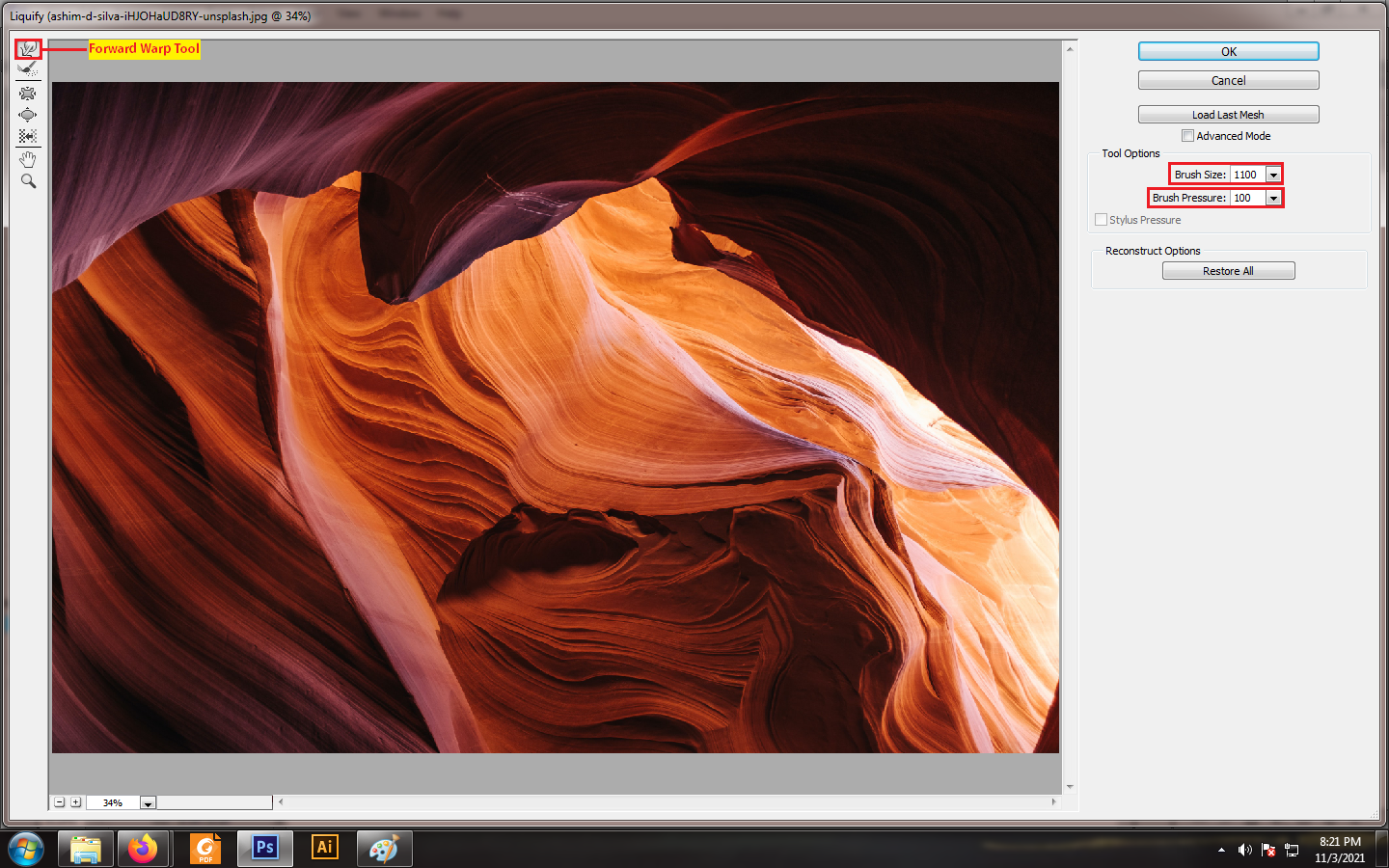Choose the Pucker tool
Viewport: 1389px width, 868px height.
point(28,94)
